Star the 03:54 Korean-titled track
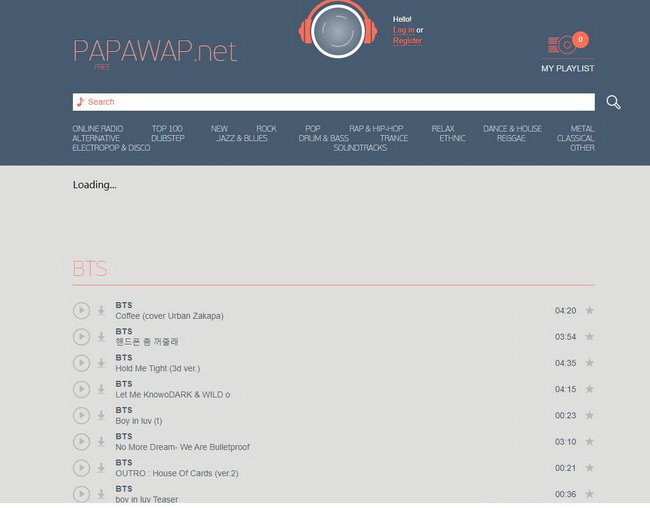Screen dimensions: 650x508 point(589,336)
